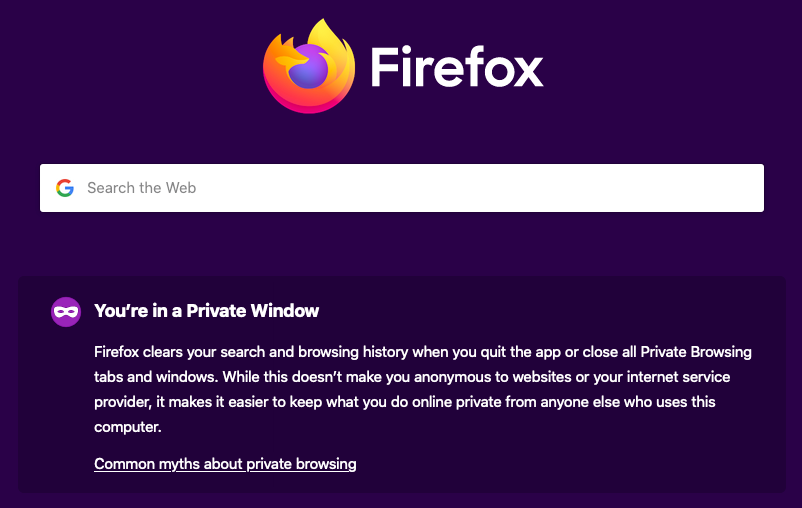Click the word "Firefox" starting the paragraph
The height and width of the screenshot is (508, 802).
(x=116, y=352)
